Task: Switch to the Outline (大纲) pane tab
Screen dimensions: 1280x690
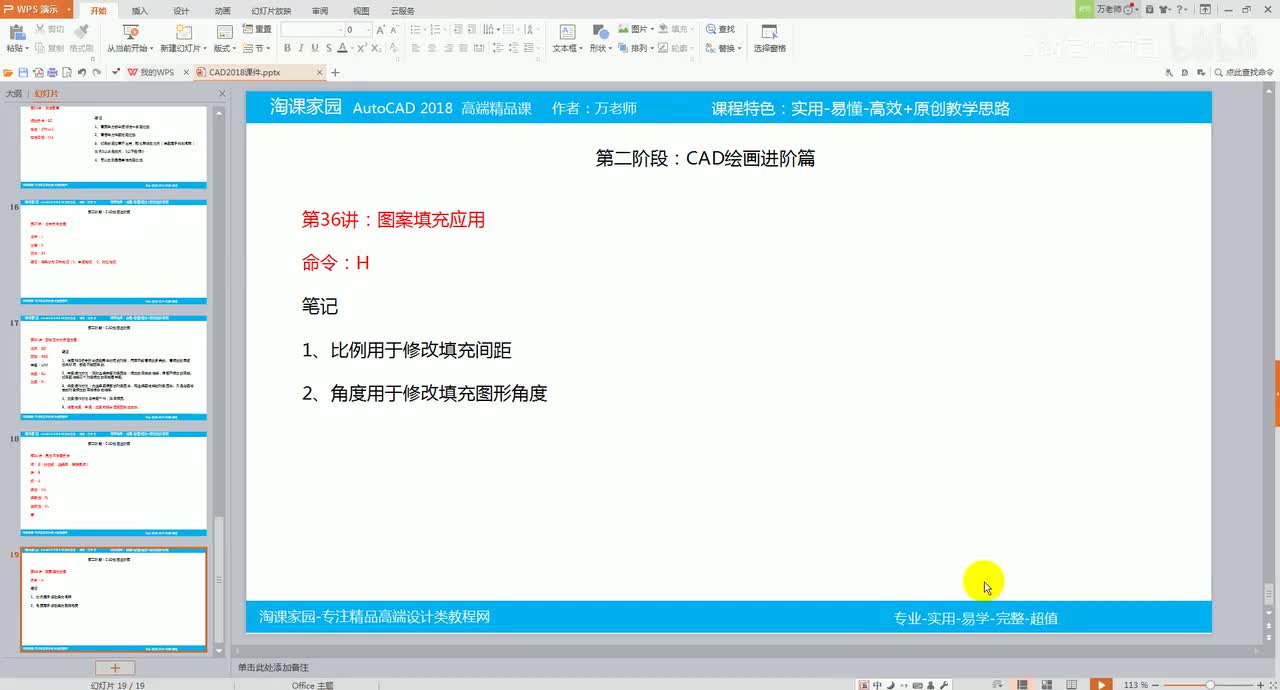Action: pos(14,93)
